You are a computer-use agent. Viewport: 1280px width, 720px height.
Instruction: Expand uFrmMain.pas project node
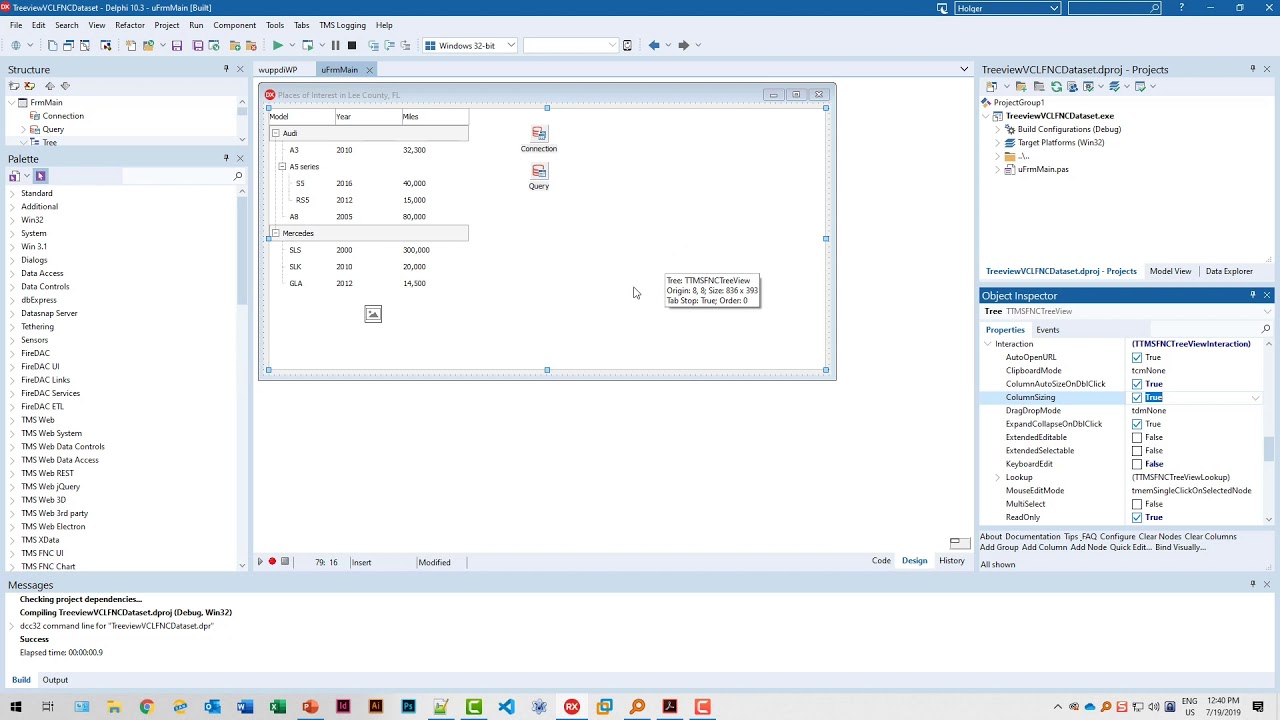tap(997, 169)
